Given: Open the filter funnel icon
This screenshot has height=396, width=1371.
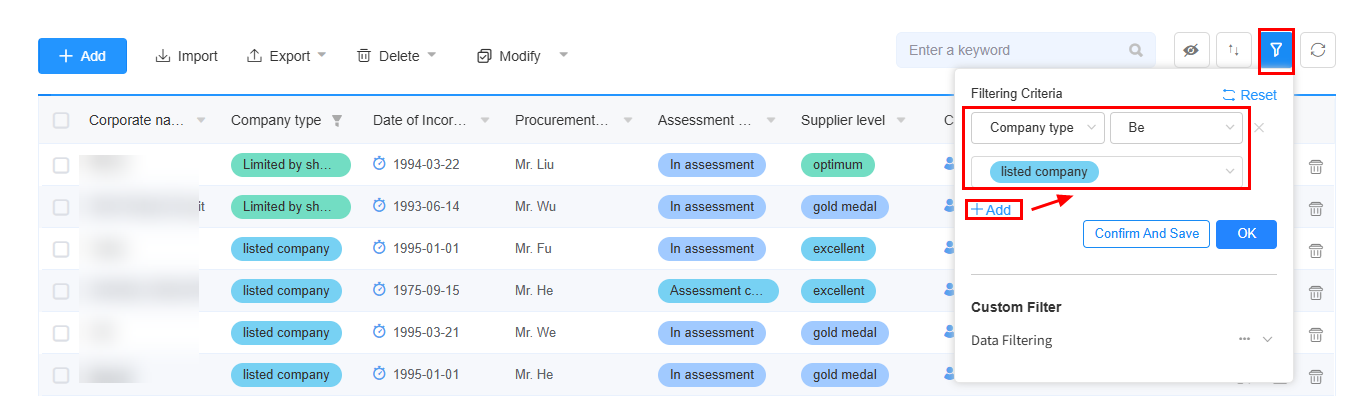Looking at the screenshot, I should pos(1276,50).
